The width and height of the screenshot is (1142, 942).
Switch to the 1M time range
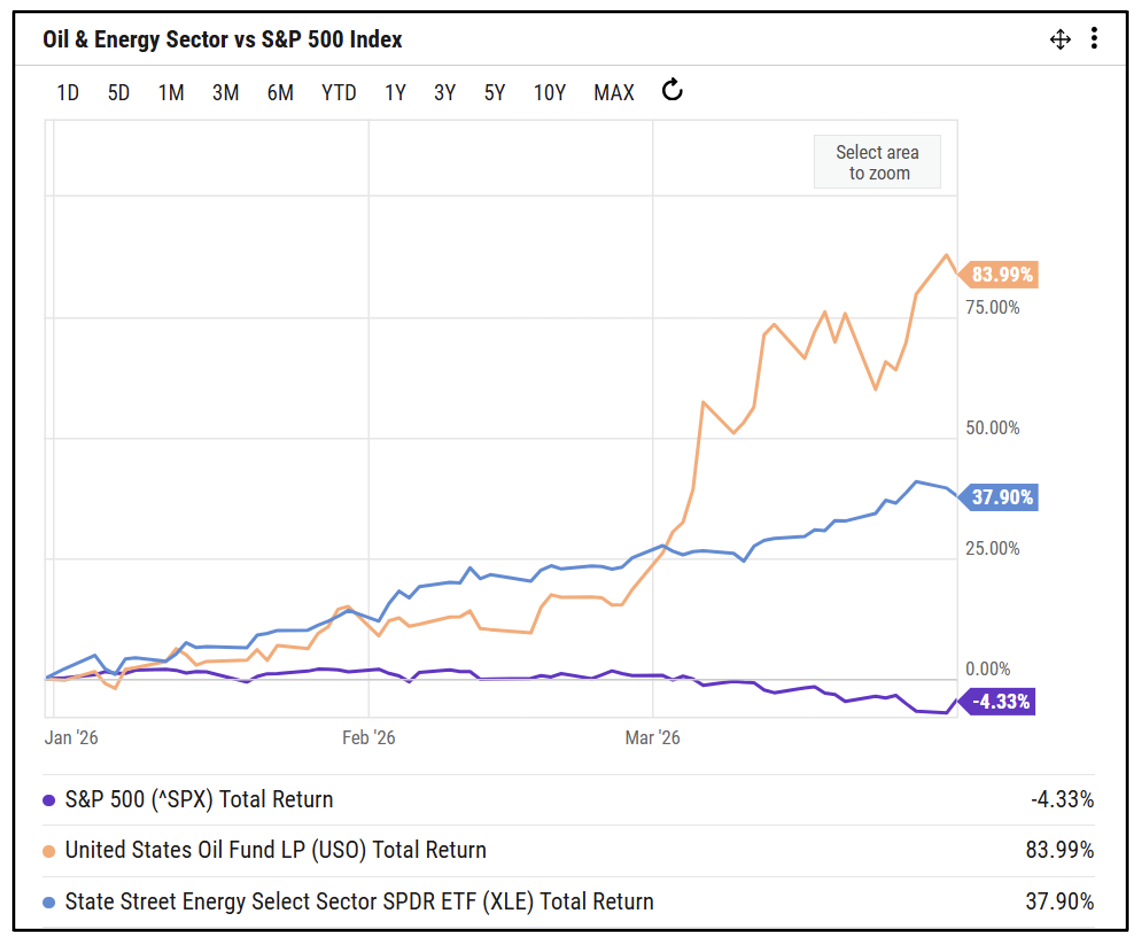point(171,93)
